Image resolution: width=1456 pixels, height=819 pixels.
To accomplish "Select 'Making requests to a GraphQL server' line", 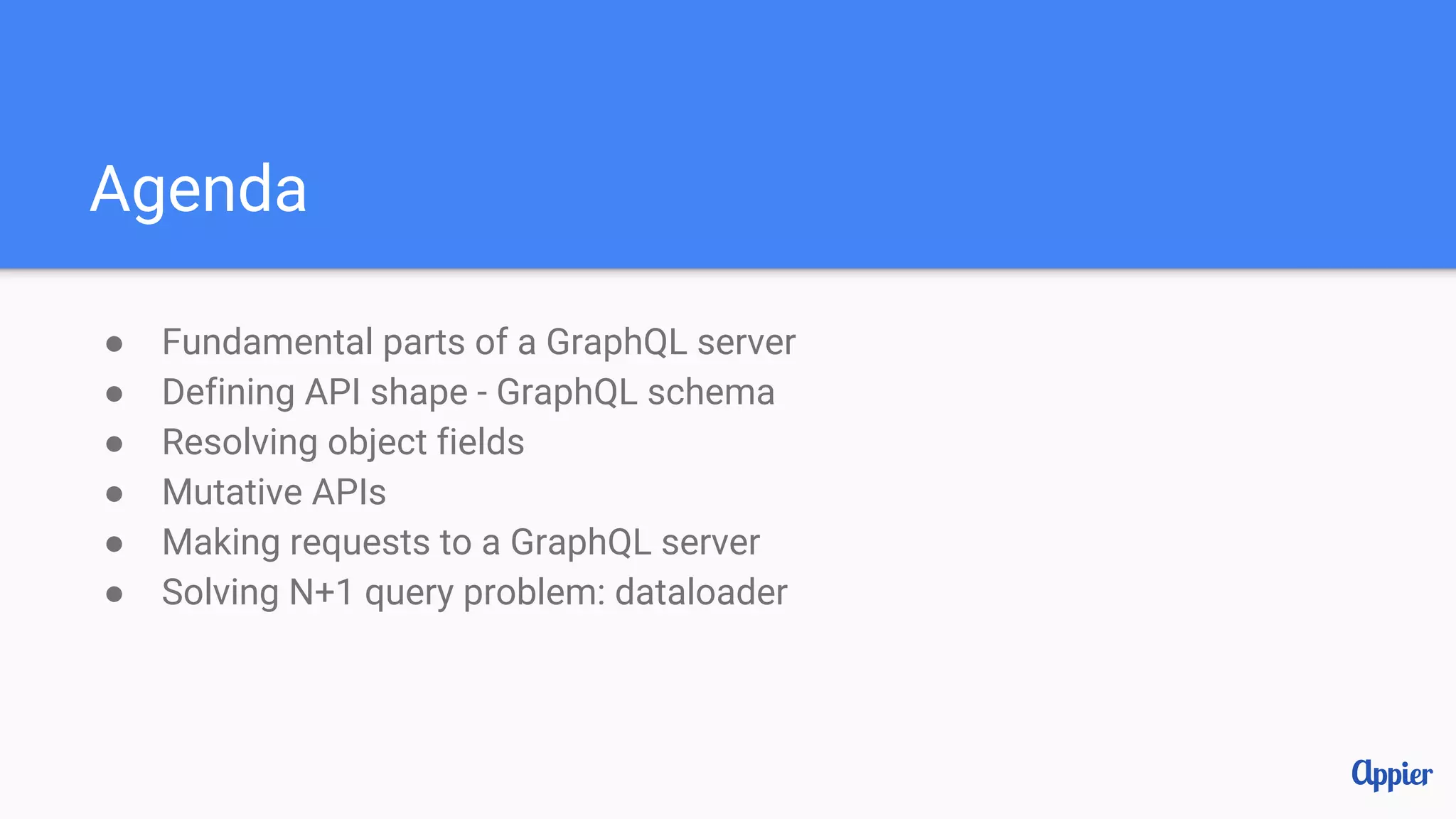I will (x=461, y=542).
